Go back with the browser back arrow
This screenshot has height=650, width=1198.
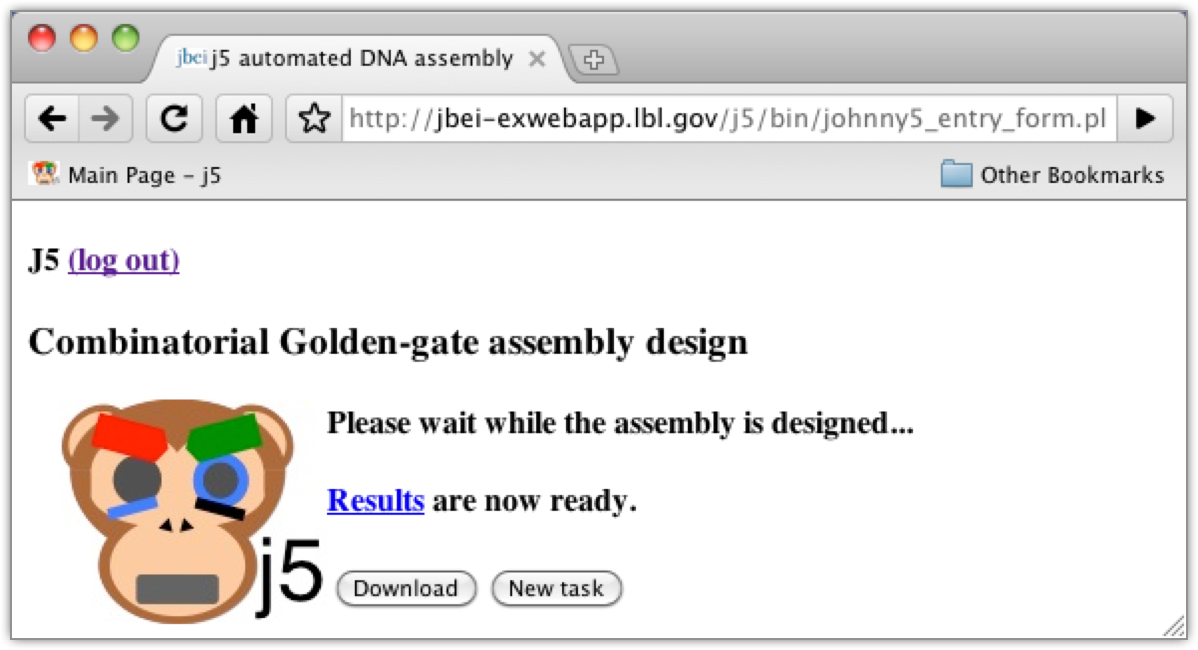coord(52,118)
